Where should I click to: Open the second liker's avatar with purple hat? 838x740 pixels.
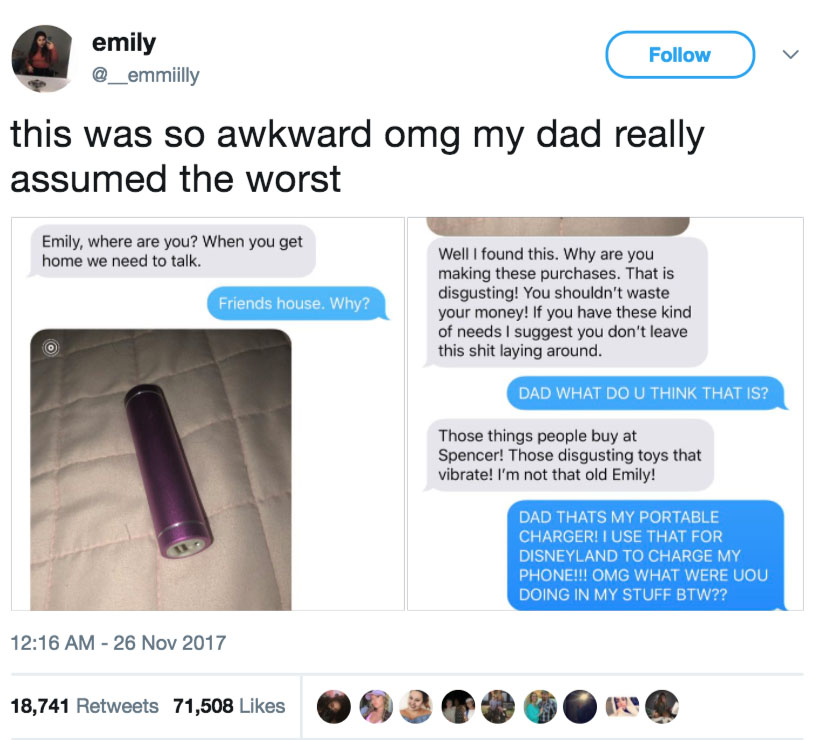[x=376, y=706]
